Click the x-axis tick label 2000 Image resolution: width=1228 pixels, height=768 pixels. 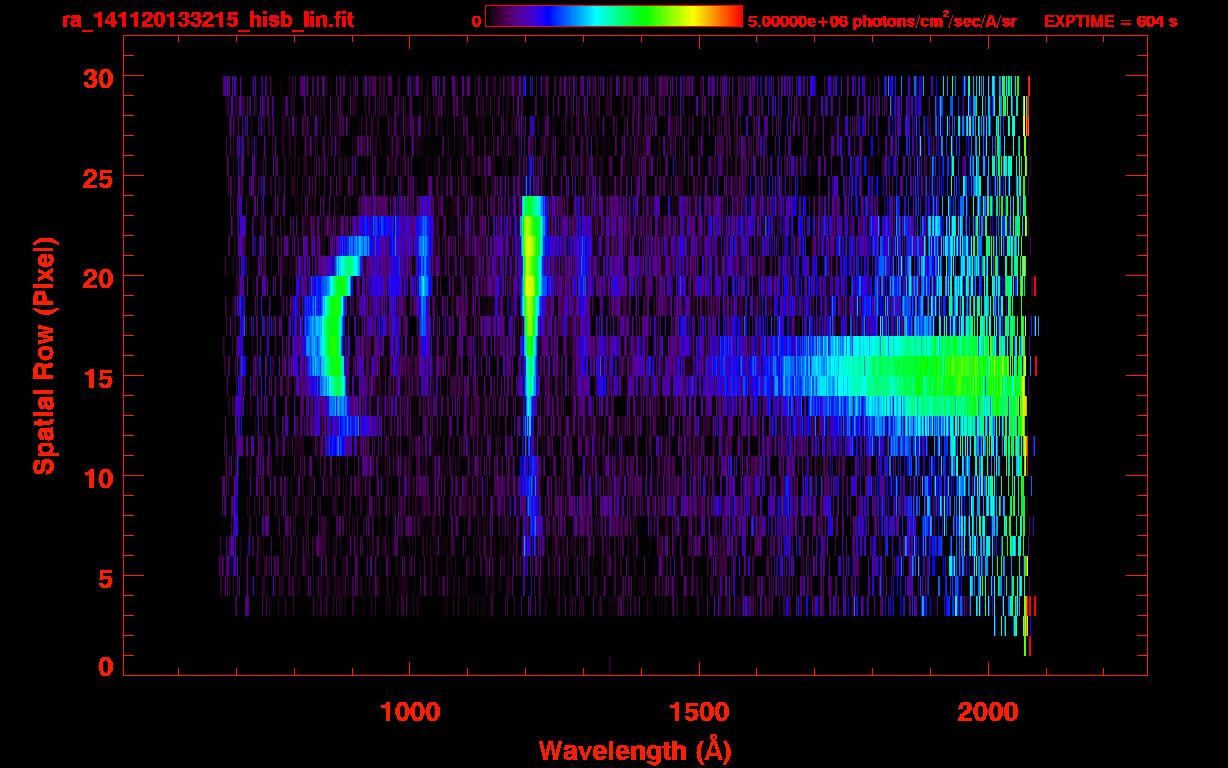tap(987, 711)
